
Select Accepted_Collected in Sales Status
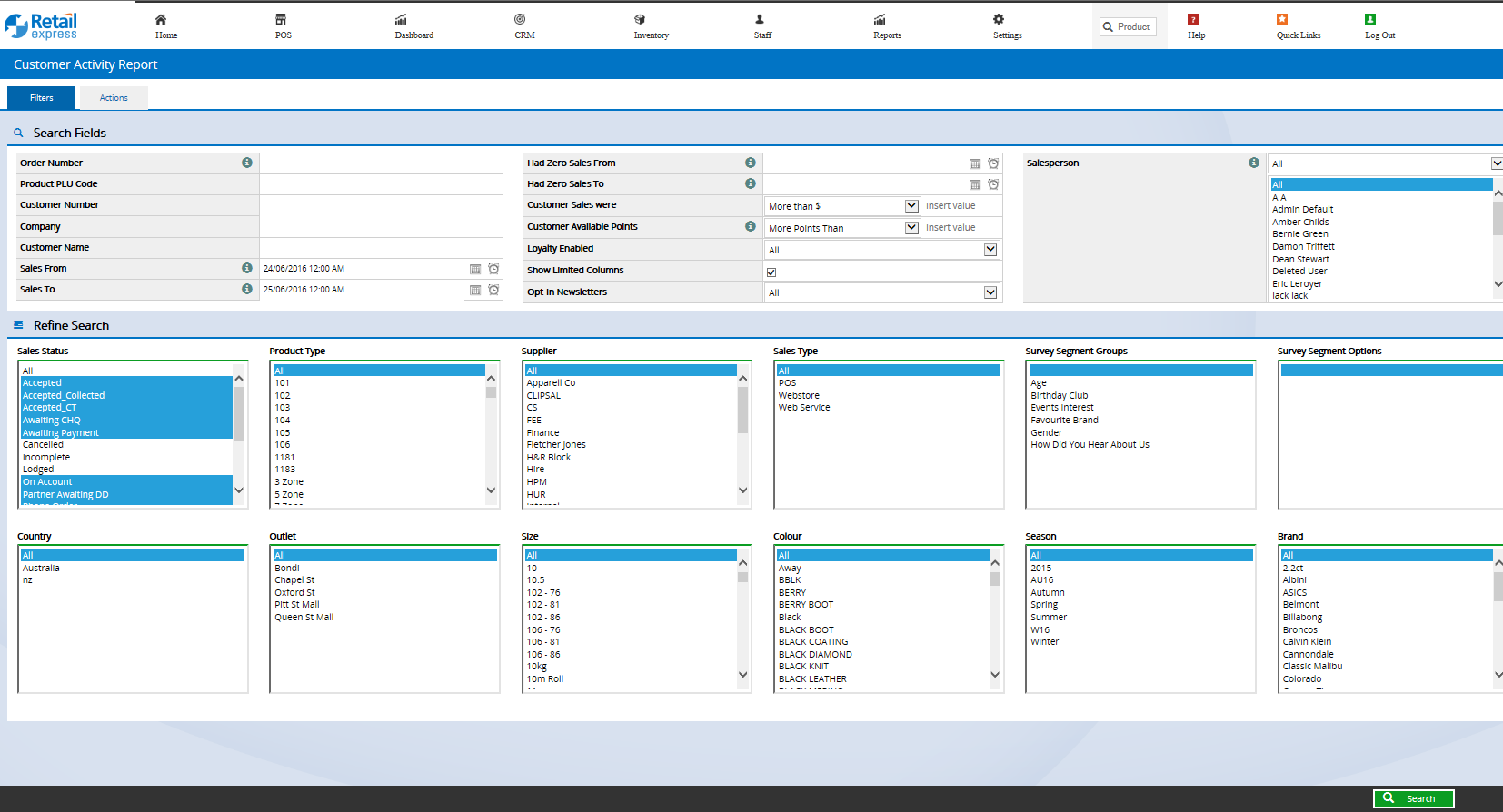tap(64, 396)
